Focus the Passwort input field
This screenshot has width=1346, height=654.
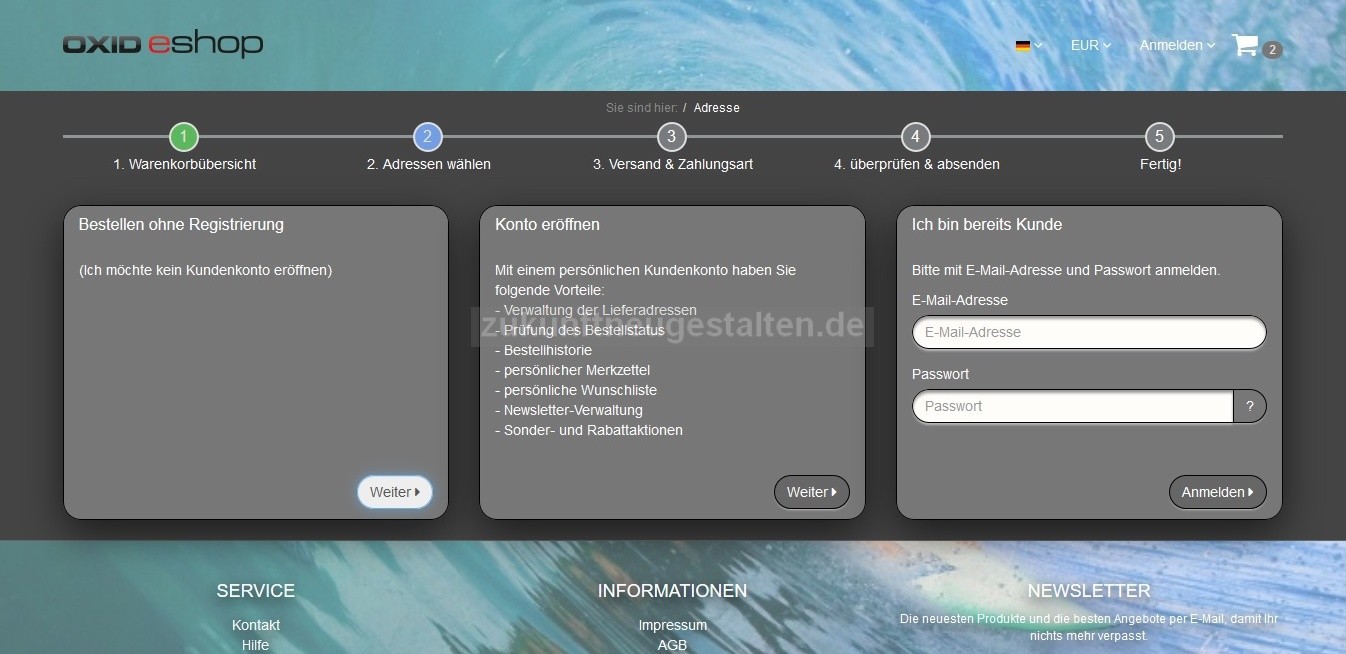click(x=1073, y=406)
